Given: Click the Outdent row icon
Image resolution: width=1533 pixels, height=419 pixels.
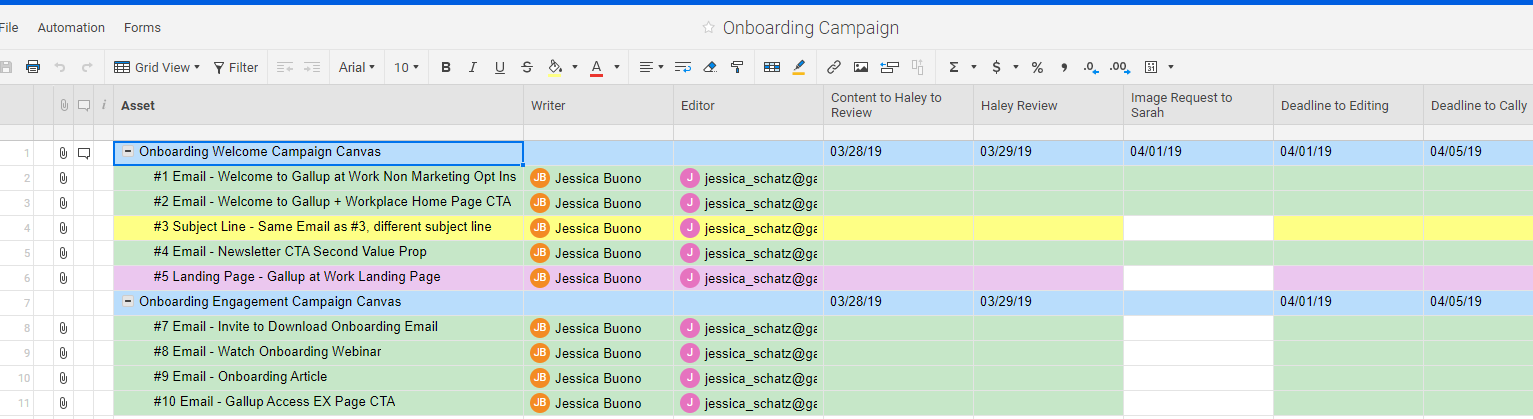Looking at the screenshot, I should point(285,67).
